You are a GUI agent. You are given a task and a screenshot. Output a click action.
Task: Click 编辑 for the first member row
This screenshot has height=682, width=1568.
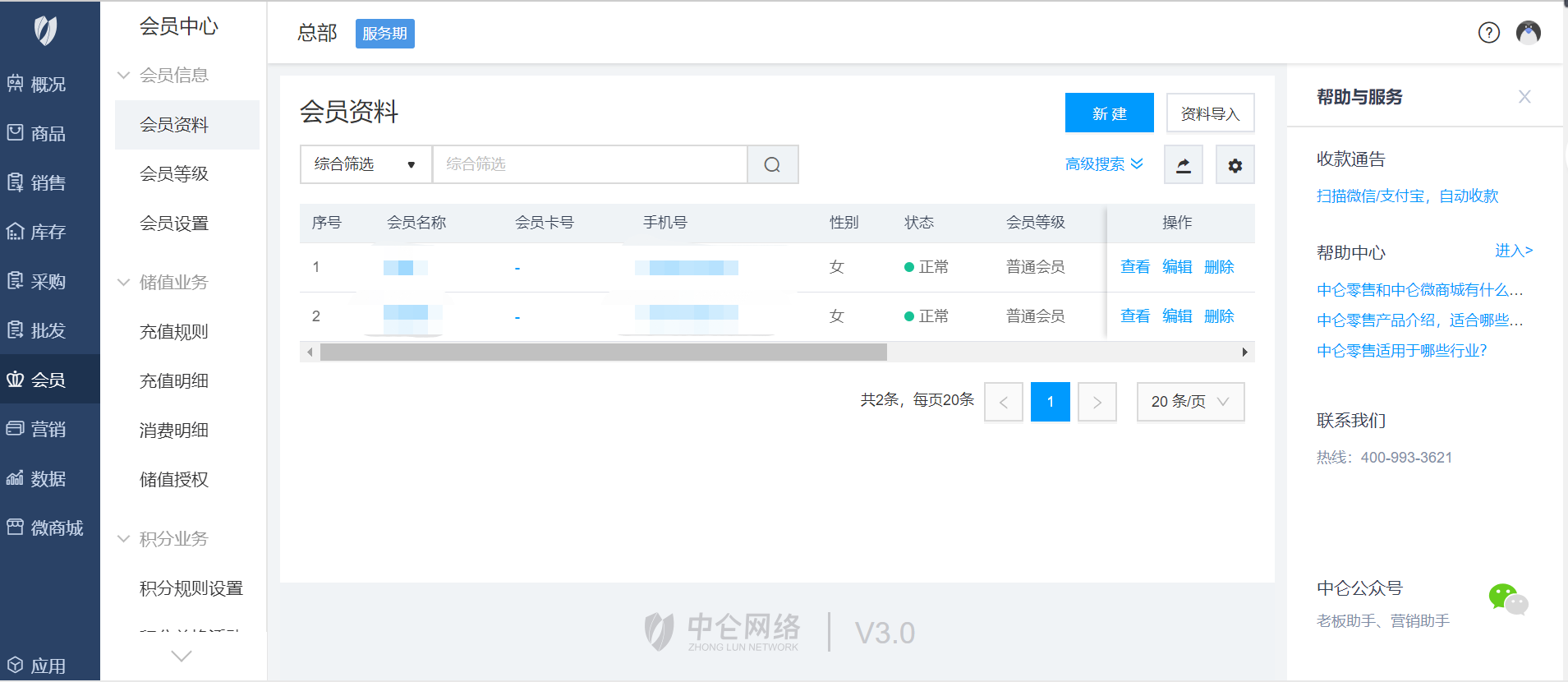point(1176,267)
